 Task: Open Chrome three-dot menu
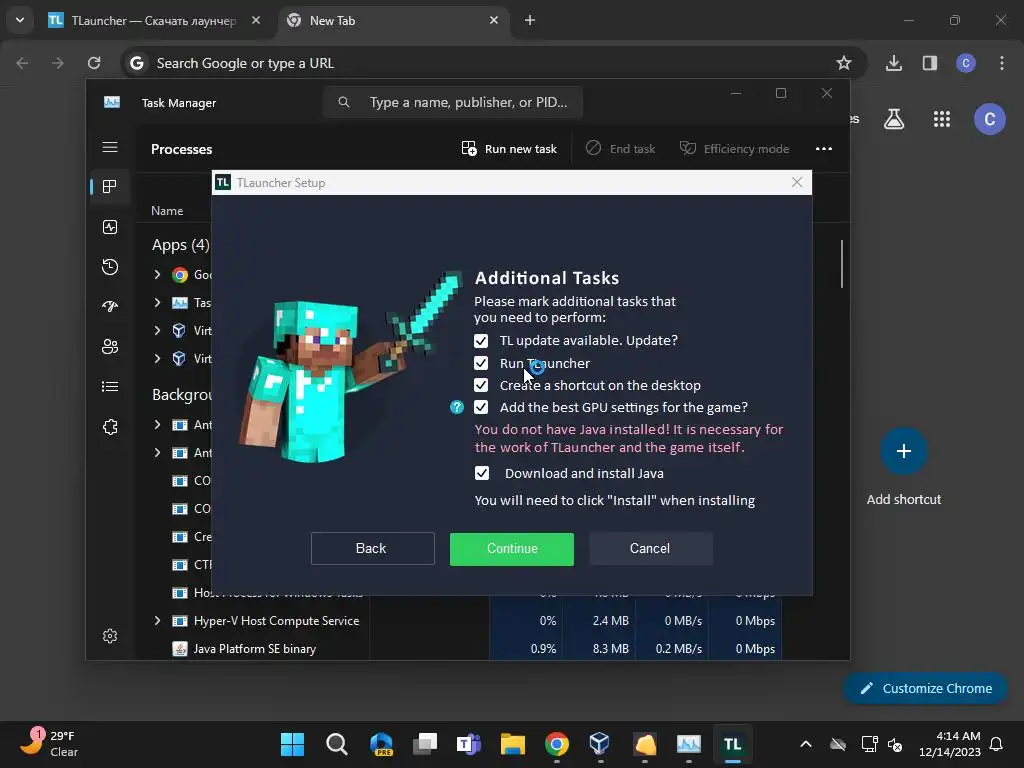click(1002, 63)
